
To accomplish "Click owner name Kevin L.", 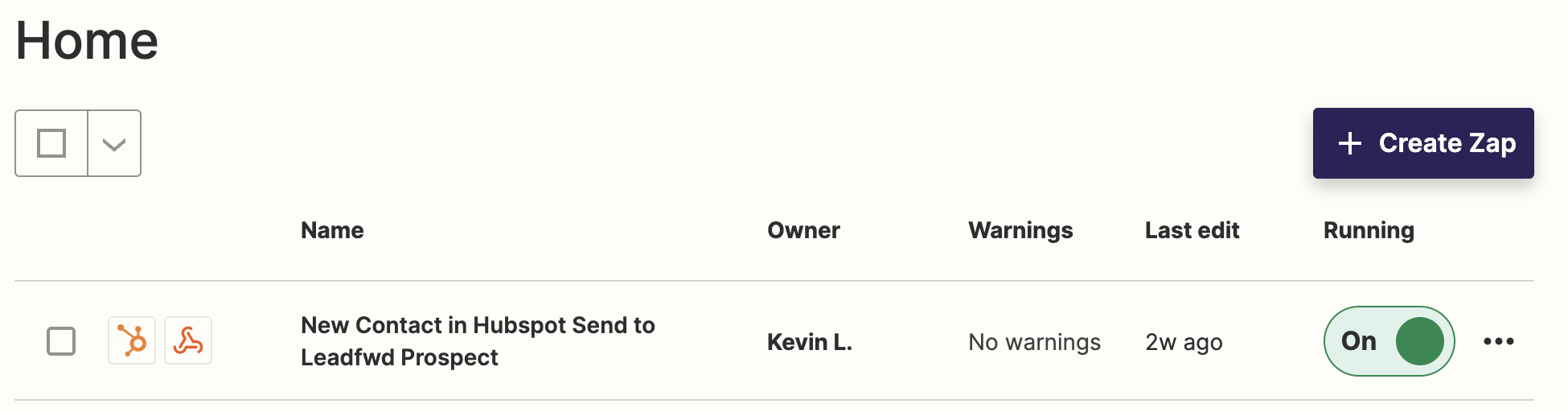I will tap(809, 342).
